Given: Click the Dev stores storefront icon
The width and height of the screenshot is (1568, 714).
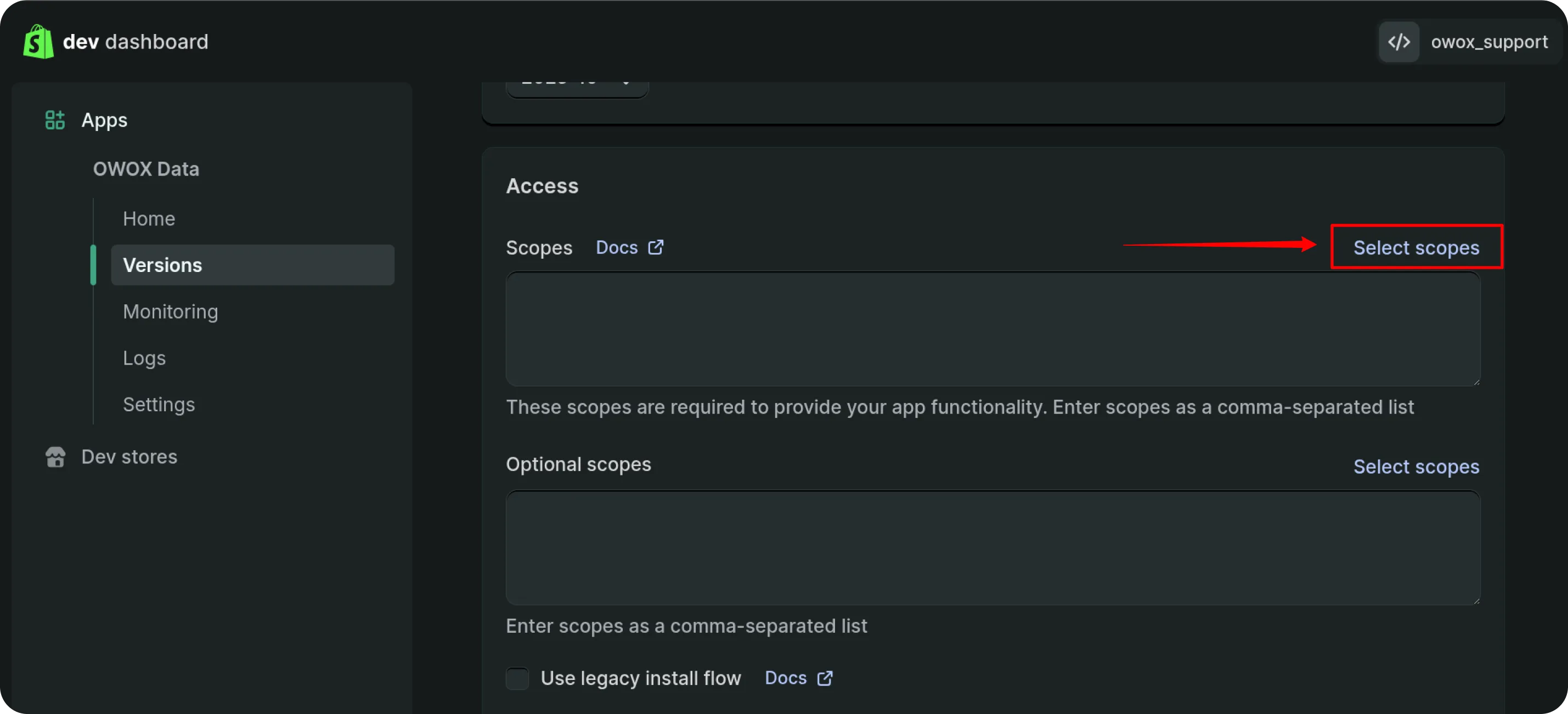Looking at the screenshot, I should (55, 457).
